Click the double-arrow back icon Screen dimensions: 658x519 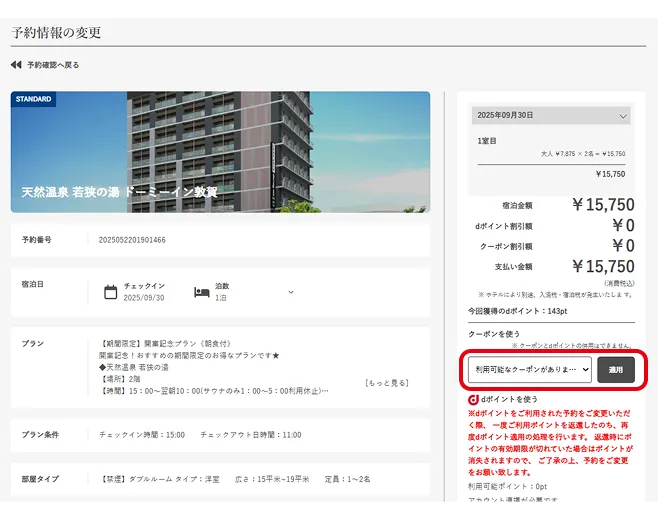pyautogui.click(x=16, y=65)
